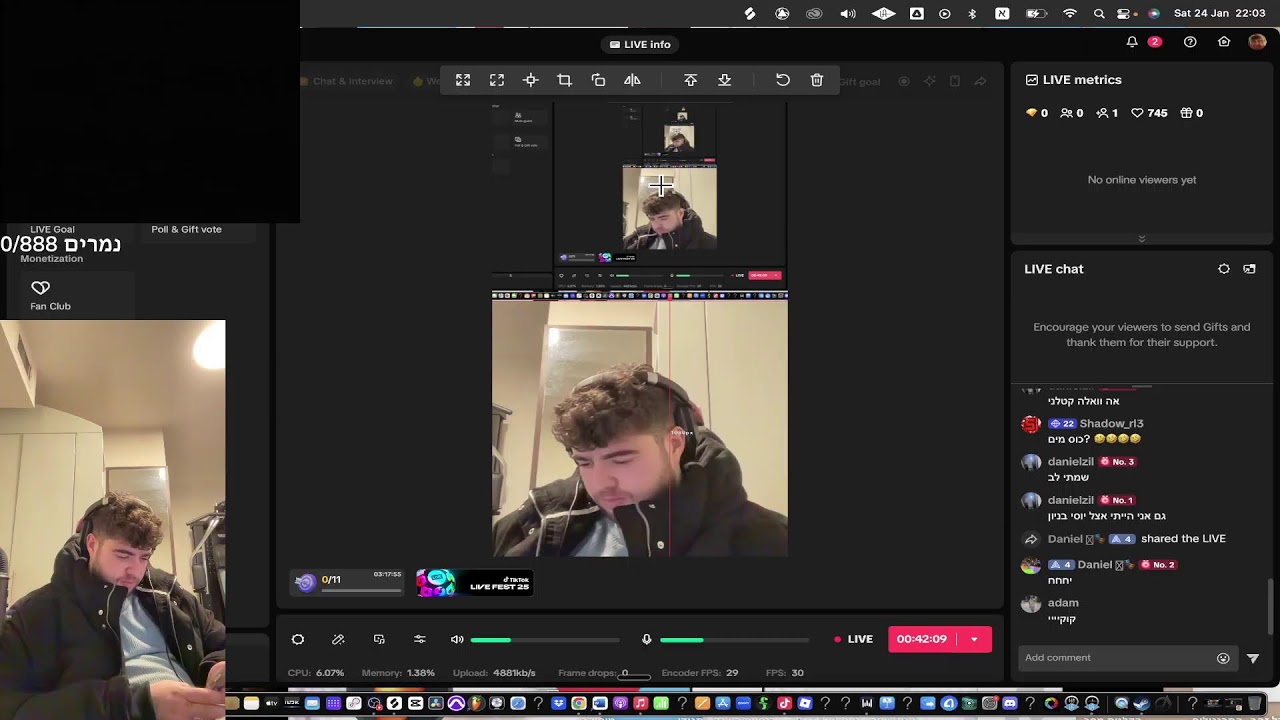The image size is (1280, 720).
Task: Rotate the selected source
Action: point(598,80)
